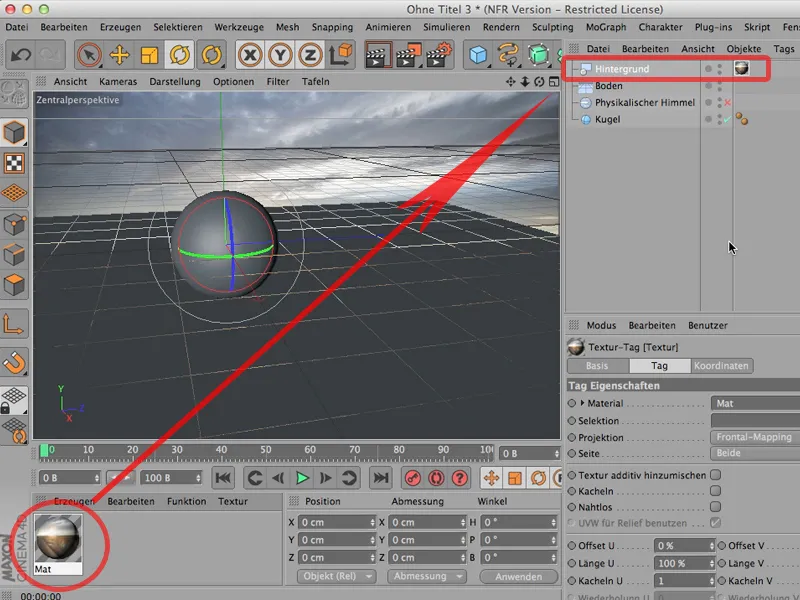Screen dimensions: 800x600
Task: Open the Sculpting menu
Action: point(553,27)
